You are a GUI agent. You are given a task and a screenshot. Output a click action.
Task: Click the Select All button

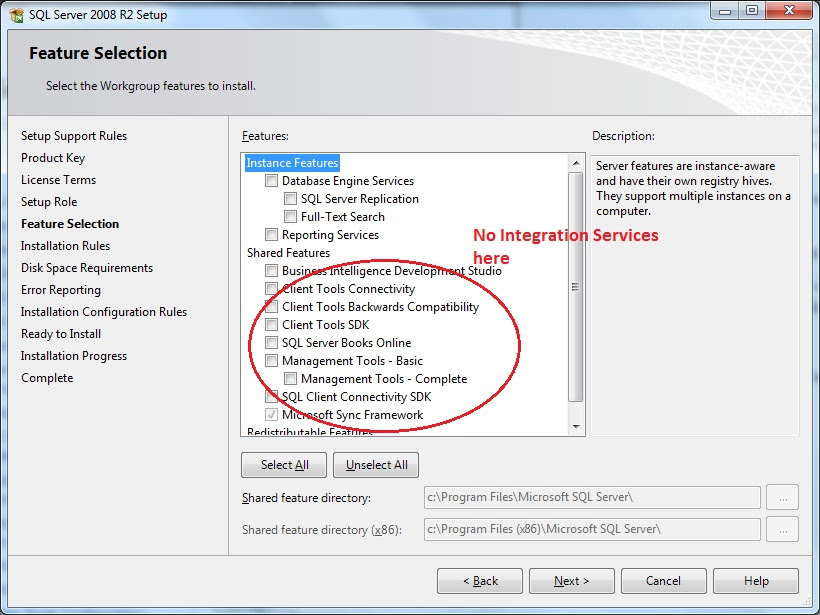(284, 465)
